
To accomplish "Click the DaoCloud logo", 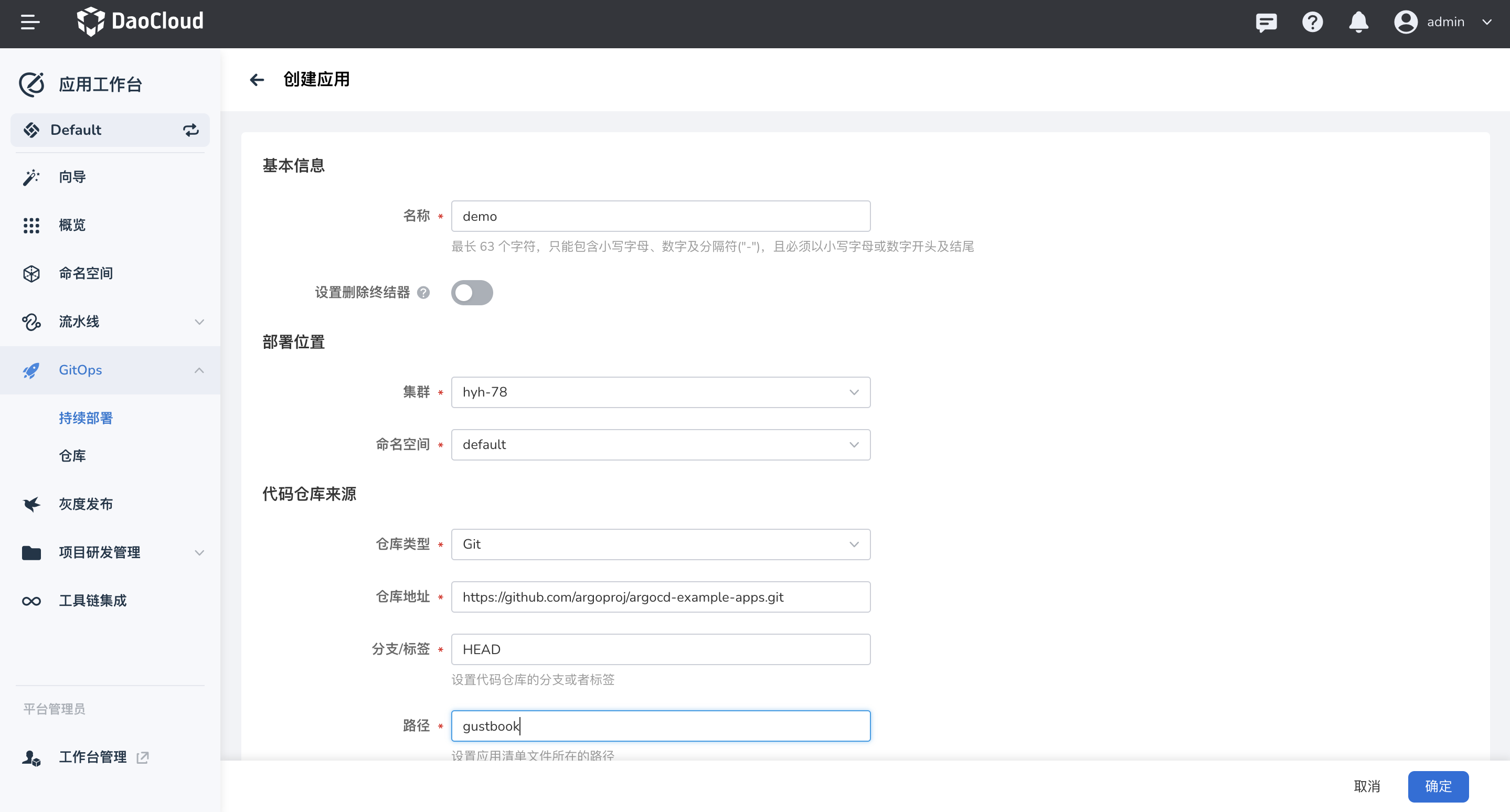I will (141, 22).
